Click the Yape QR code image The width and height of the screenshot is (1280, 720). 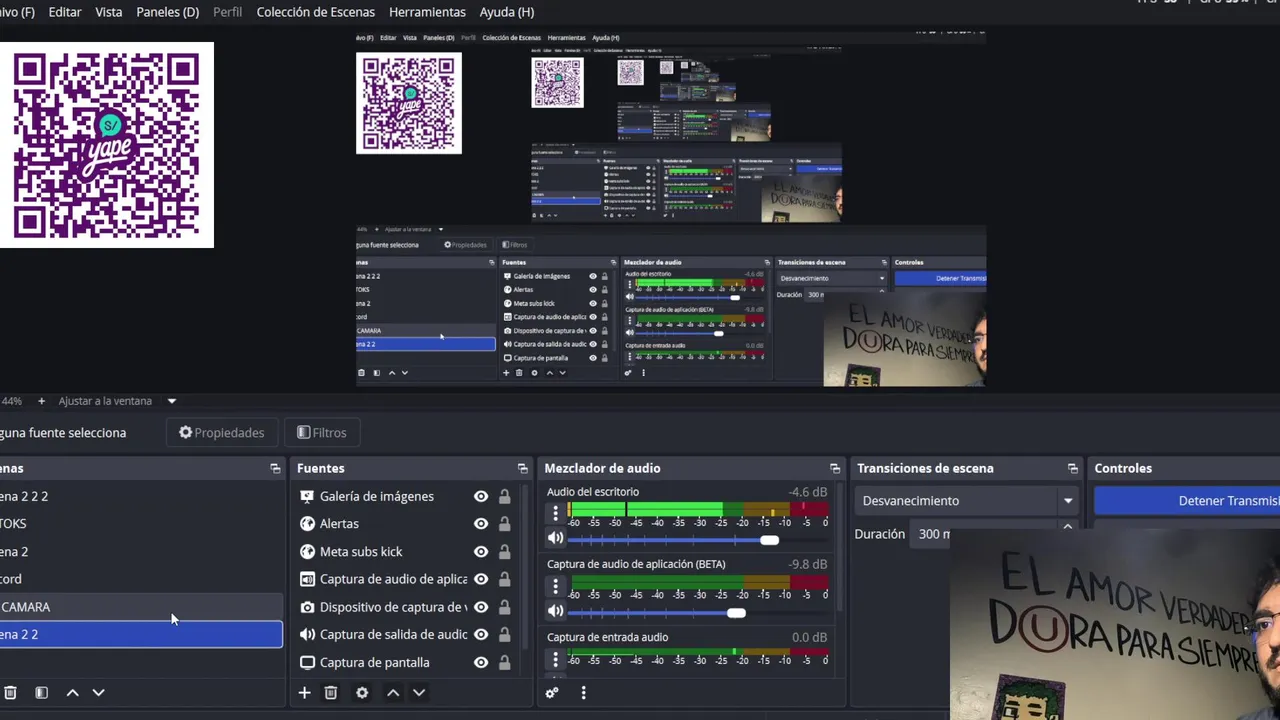click(106, 145)
